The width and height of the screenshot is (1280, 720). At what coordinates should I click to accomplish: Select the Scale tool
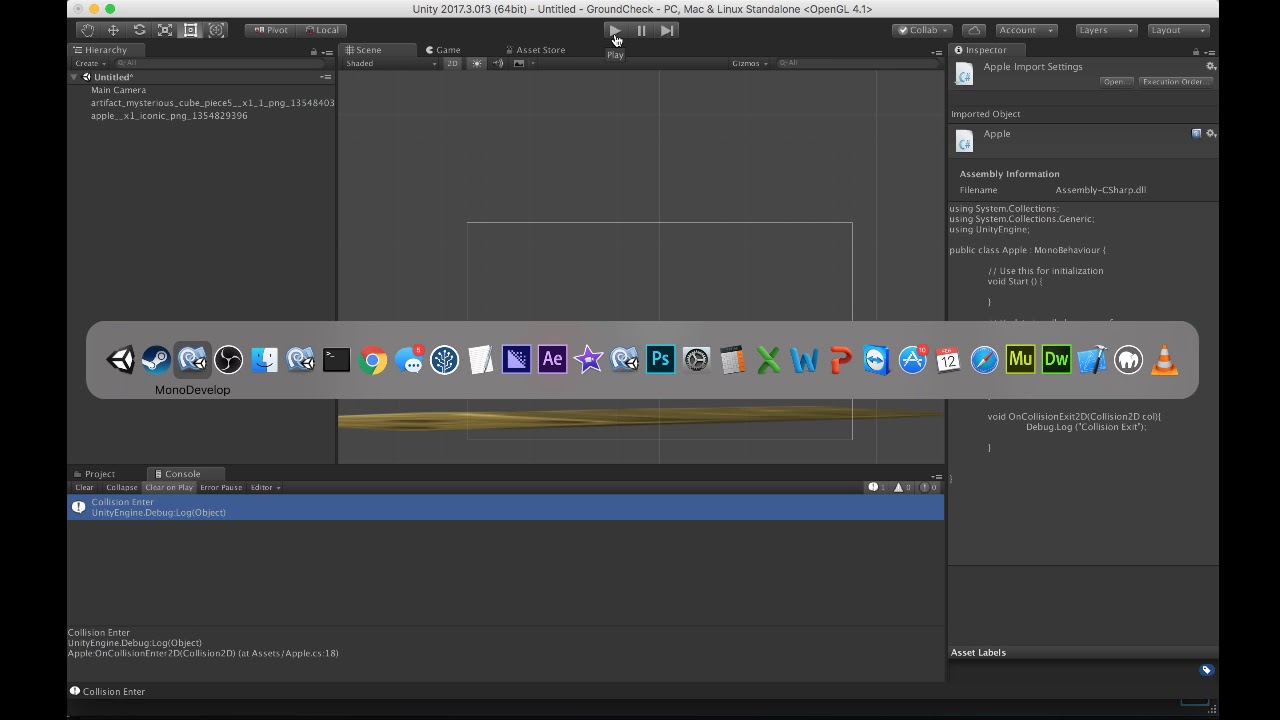coord(165,30)
